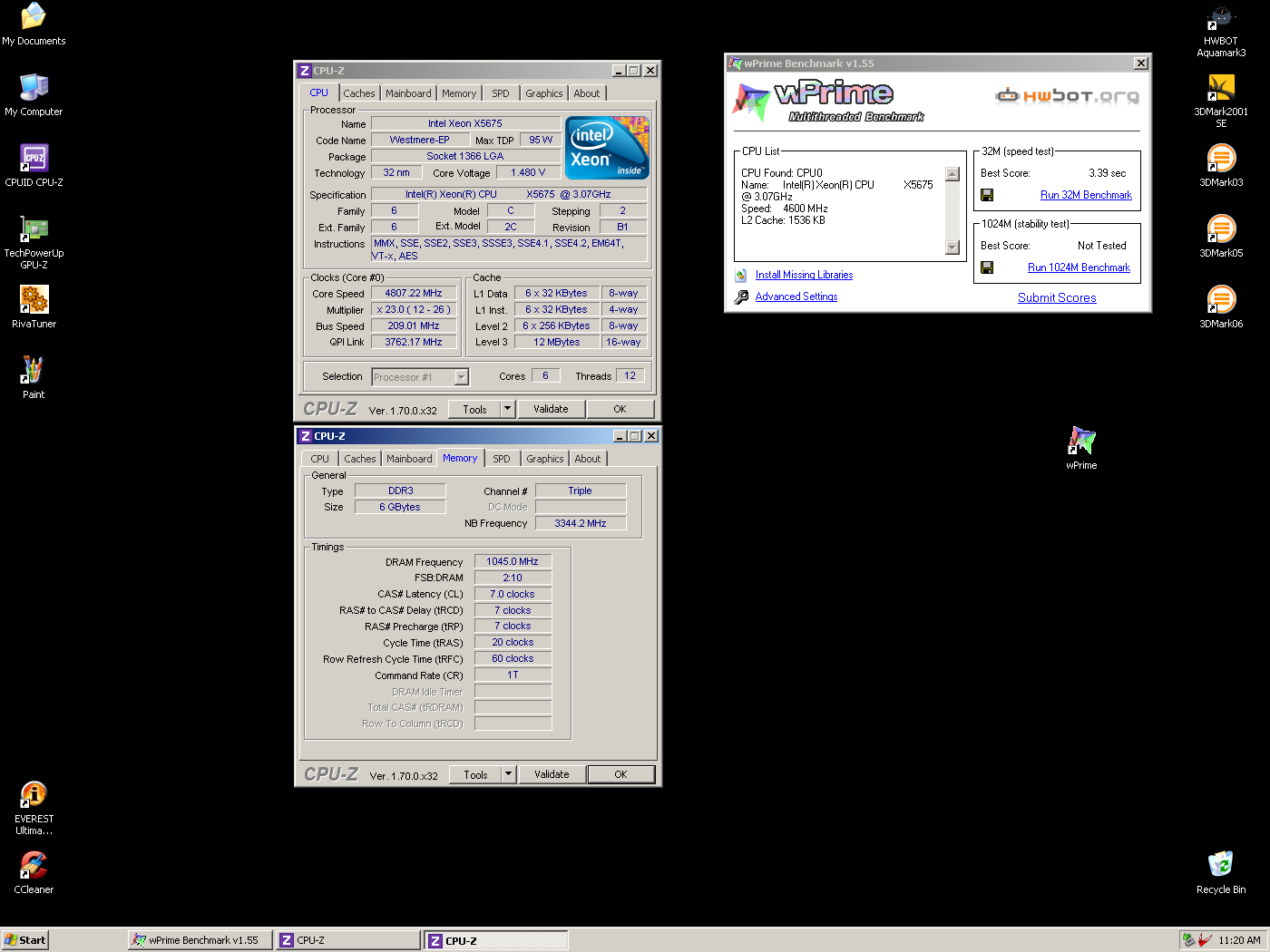Launch 3DMark03 desktop shortcut
Viewport: 1270px width, 952px height.
[x=1221, y=166]
